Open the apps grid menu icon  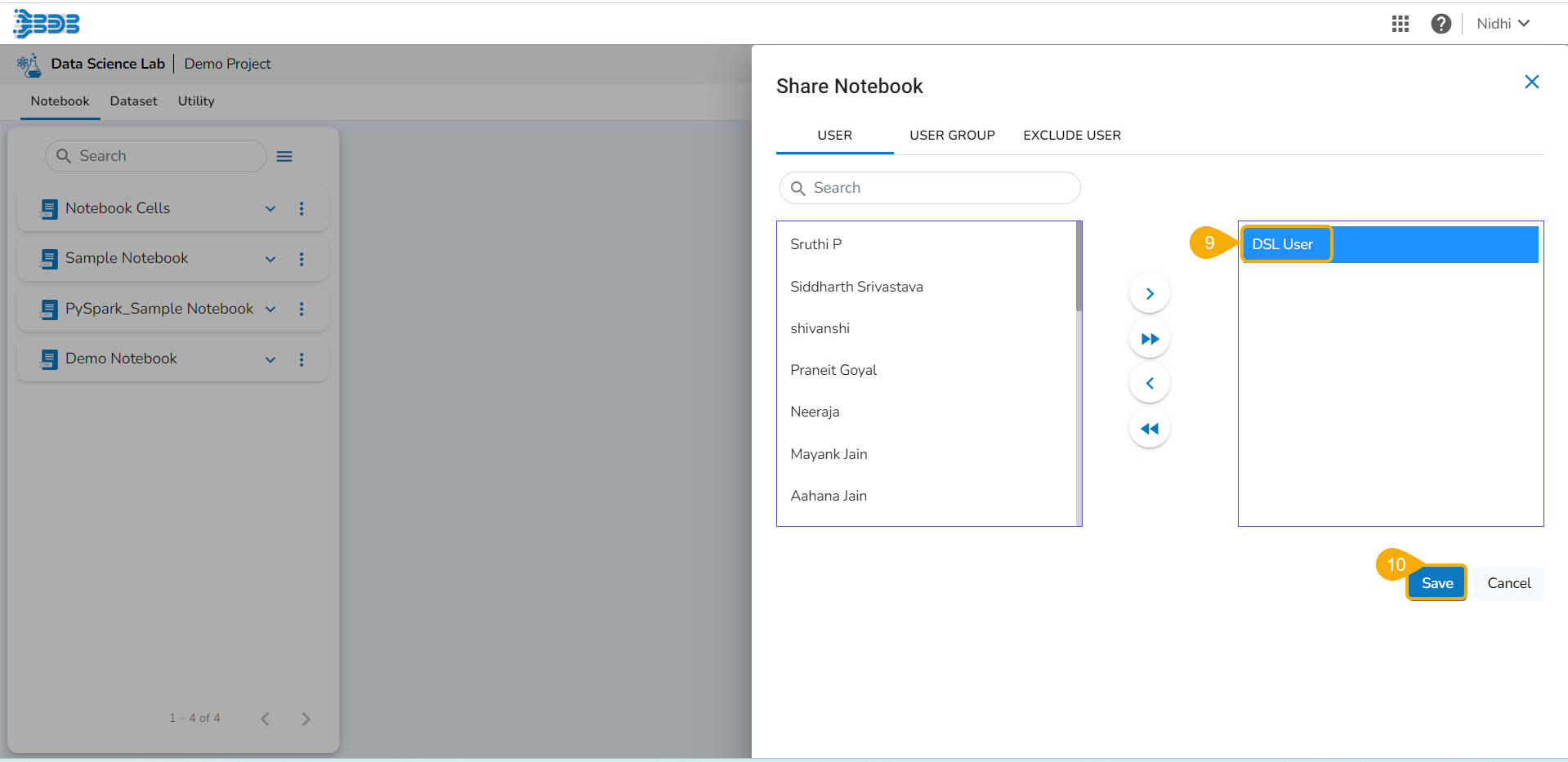coord(1400,24)
